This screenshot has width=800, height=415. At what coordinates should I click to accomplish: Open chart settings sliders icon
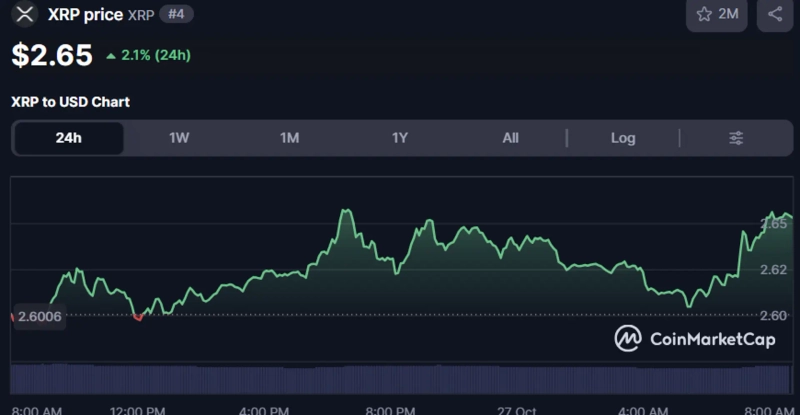point(736,138)
